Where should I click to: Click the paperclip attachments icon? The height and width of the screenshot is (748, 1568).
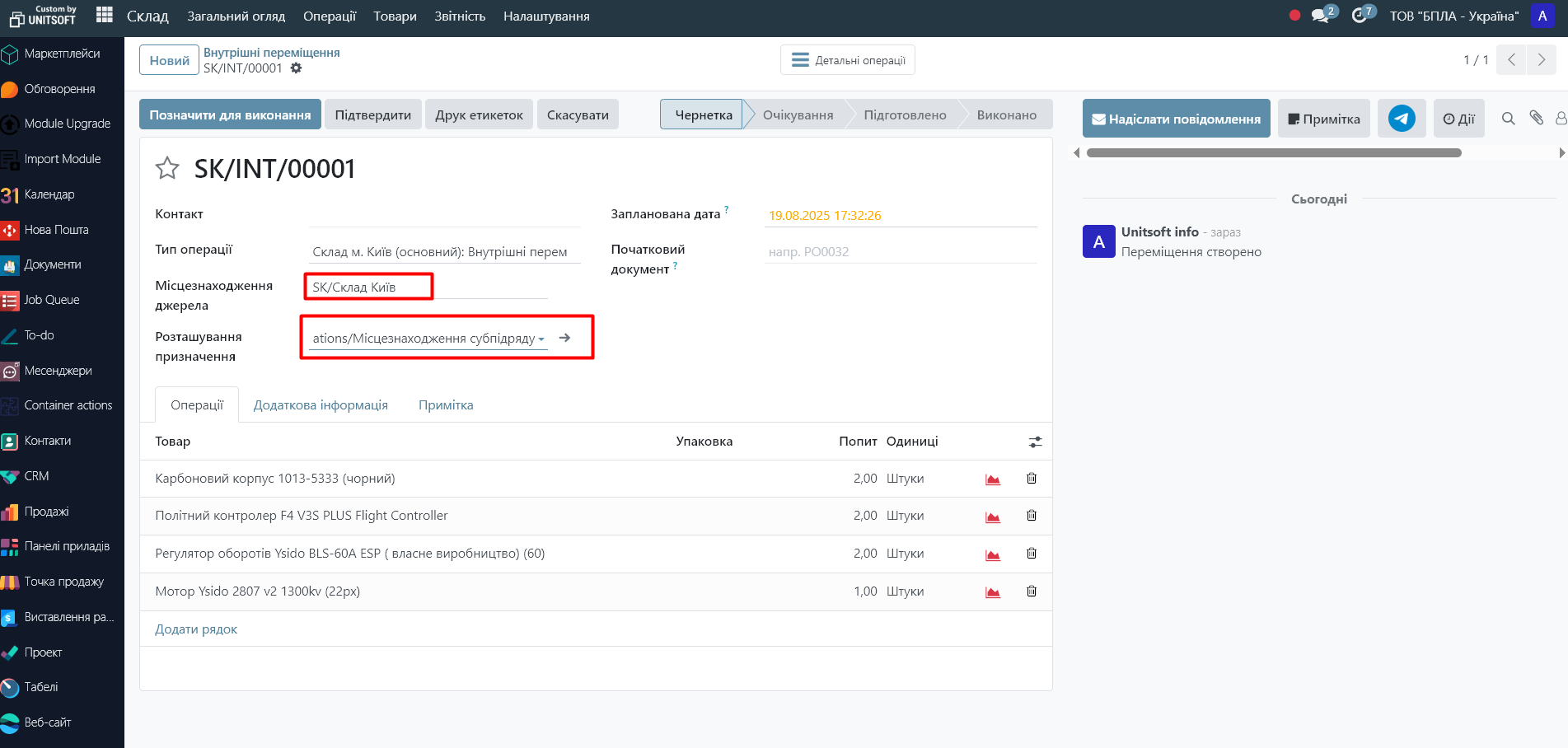tap(1536, 118)
